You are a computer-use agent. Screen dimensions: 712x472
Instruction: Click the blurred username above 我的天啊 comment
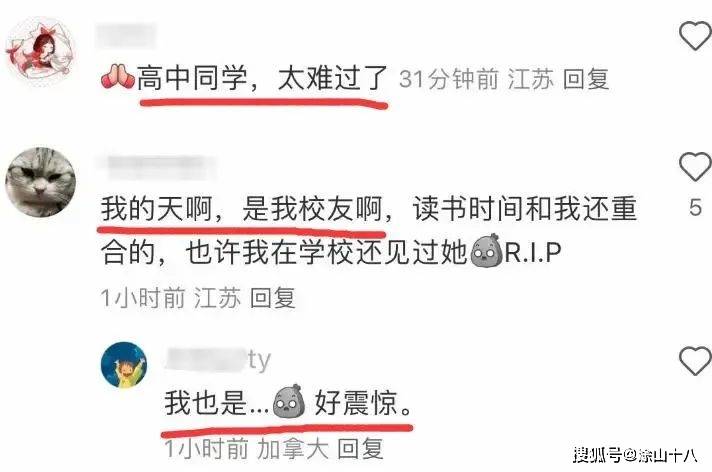click(x=158, y=166)
